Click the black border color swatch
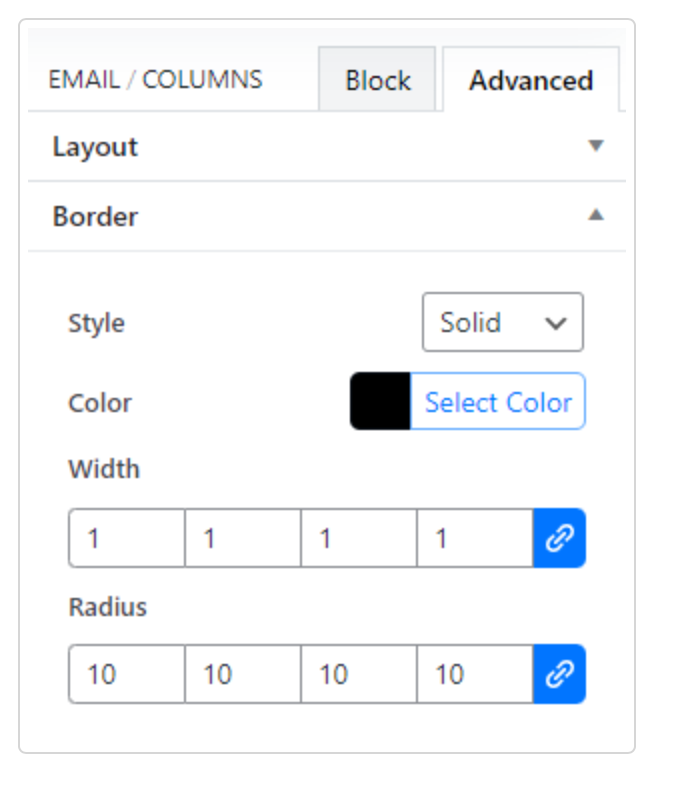Viewport: 678px width, 788px height. pos(380,402)
